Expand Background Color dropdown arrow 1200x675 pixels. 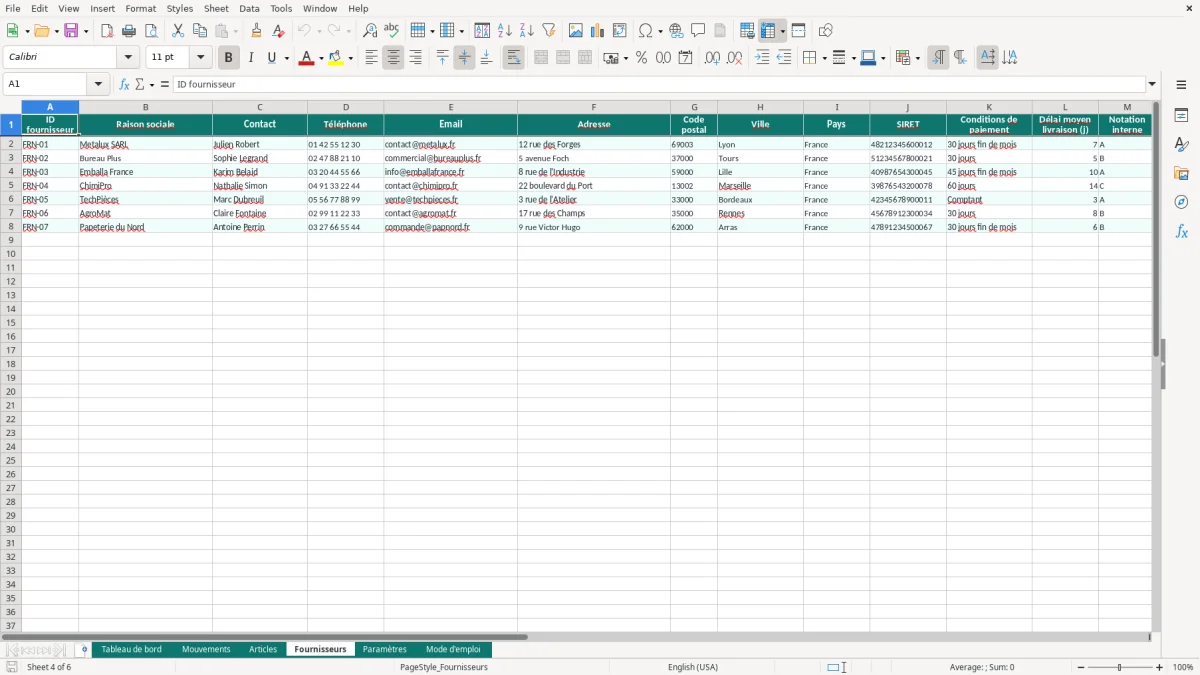tap(350, 58)
